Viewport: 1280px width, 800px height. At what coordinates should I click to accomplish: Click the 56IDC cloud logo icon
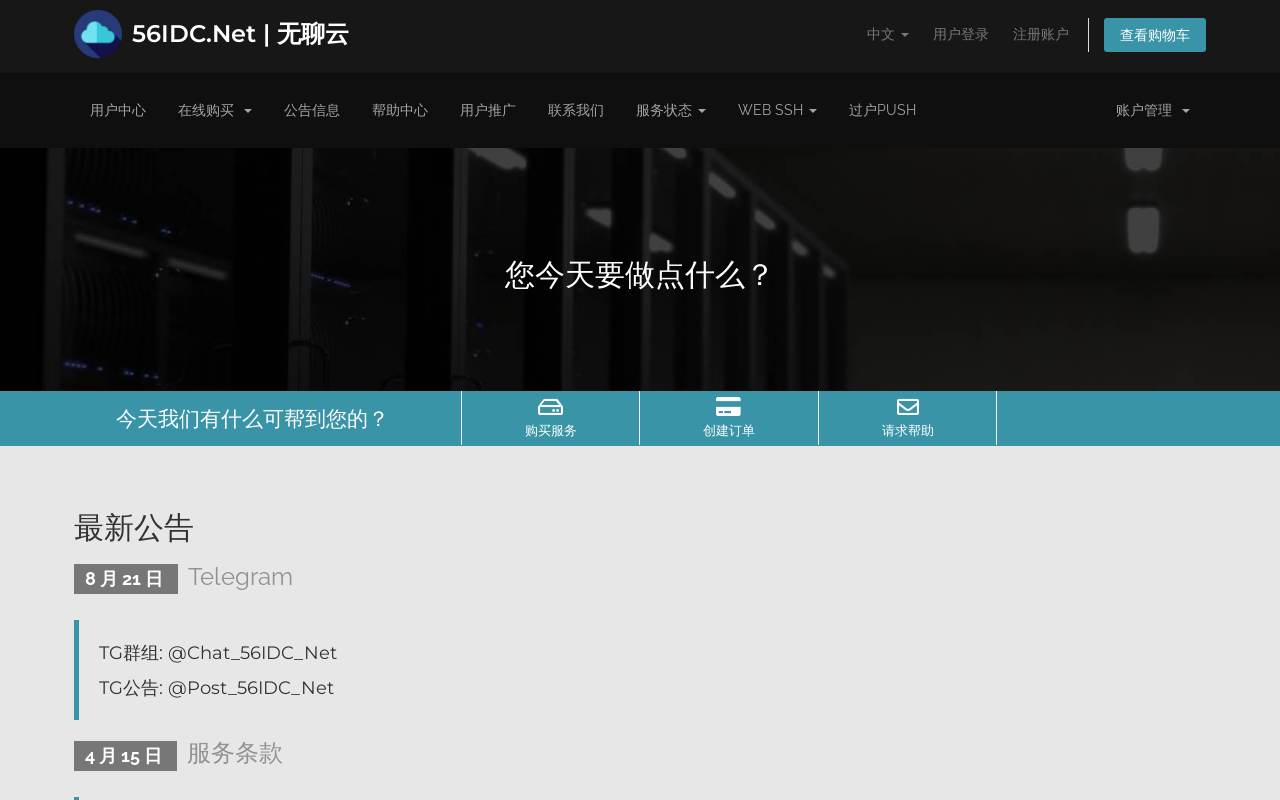coord(98,34)
